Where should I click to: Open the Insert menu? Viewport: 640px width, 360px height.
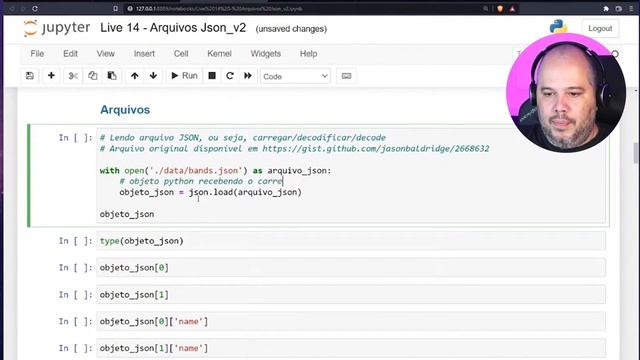click(x=144, y=54)
